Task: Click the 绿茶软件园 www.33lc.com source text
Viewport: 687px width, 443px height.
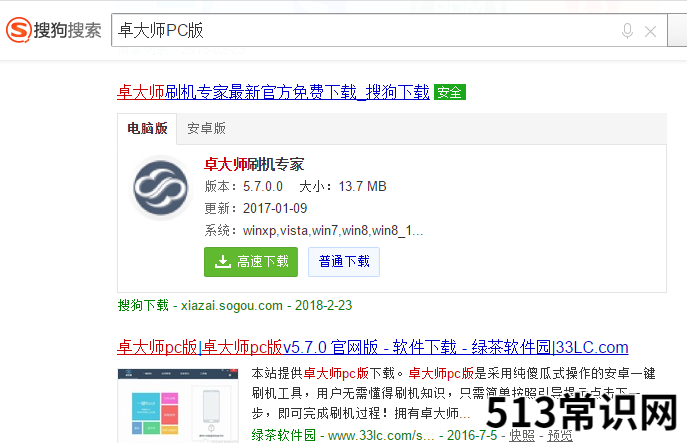Action: (x=343, y=435)
